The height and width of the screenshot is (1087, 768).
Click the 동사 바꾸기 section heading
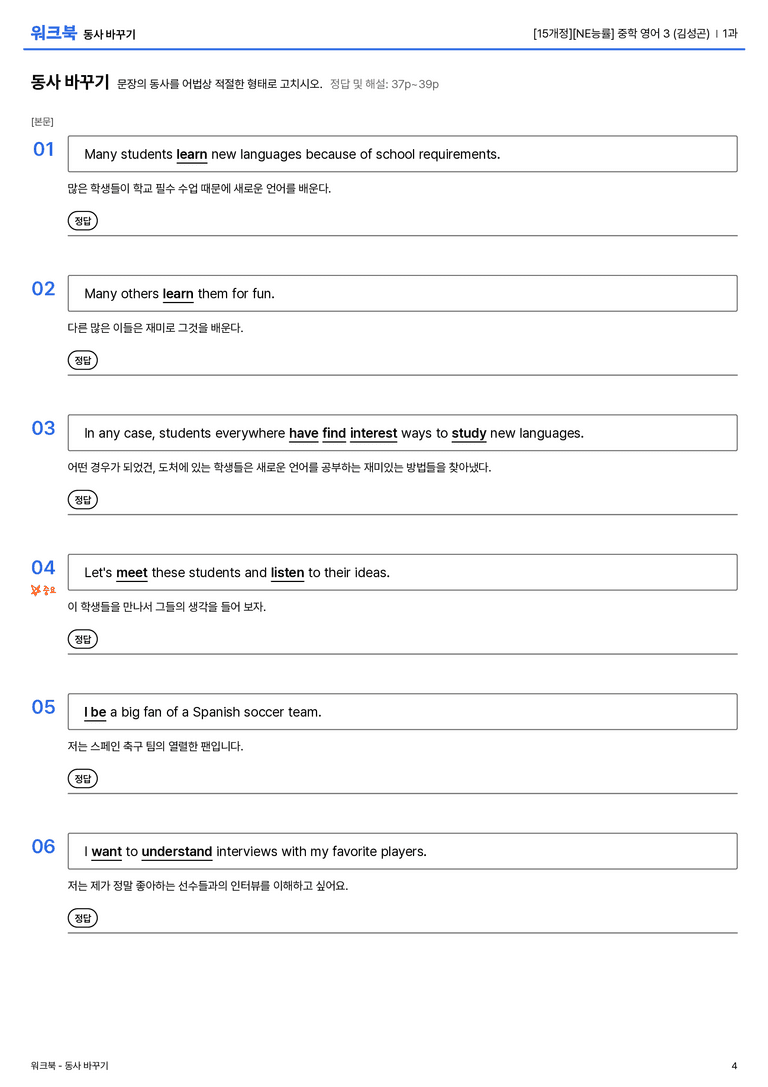pyautogui.click(x=69, y=82)
